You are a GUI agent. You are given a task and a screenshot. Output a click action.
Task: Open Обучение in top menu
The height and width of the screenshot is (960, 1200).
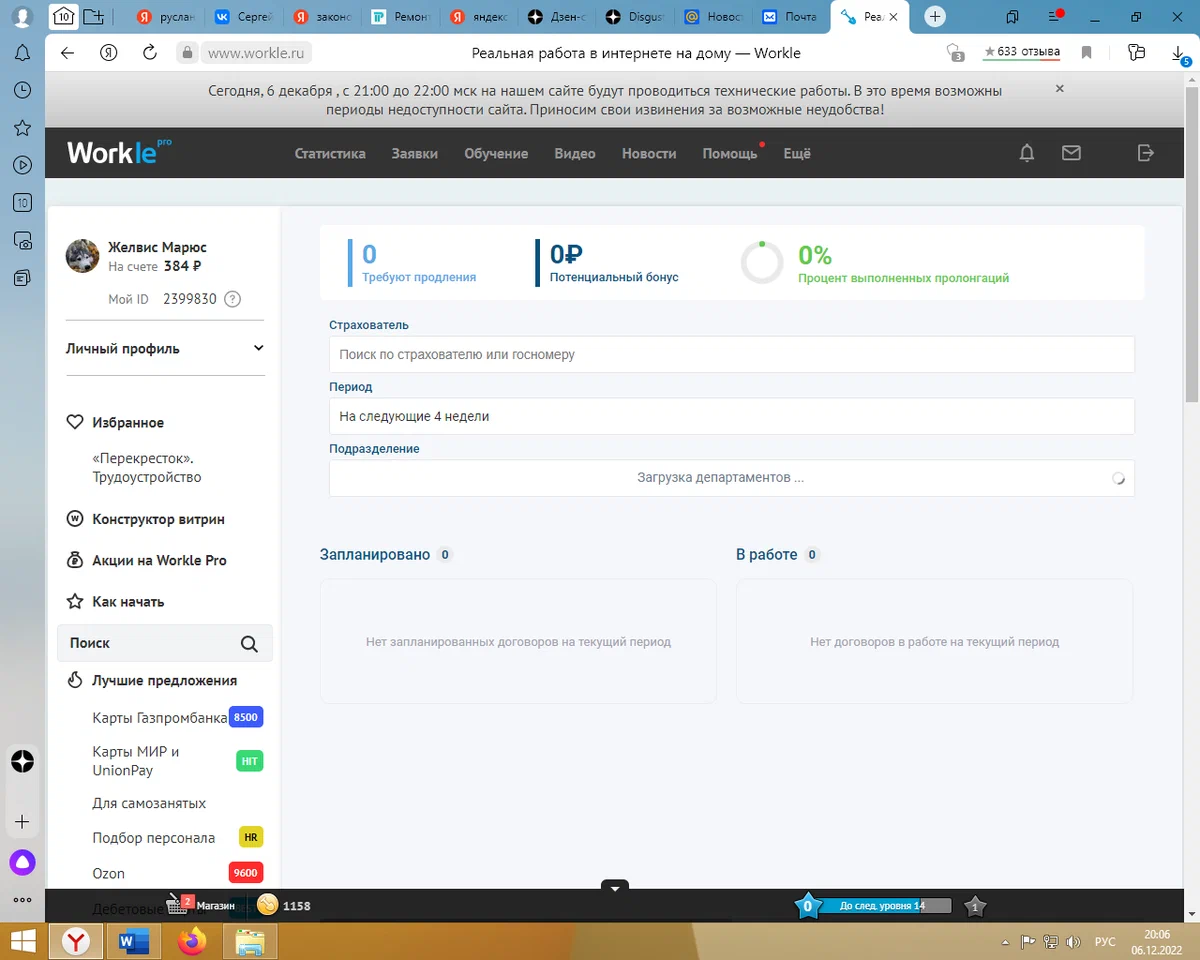click(x=496, y=153)
